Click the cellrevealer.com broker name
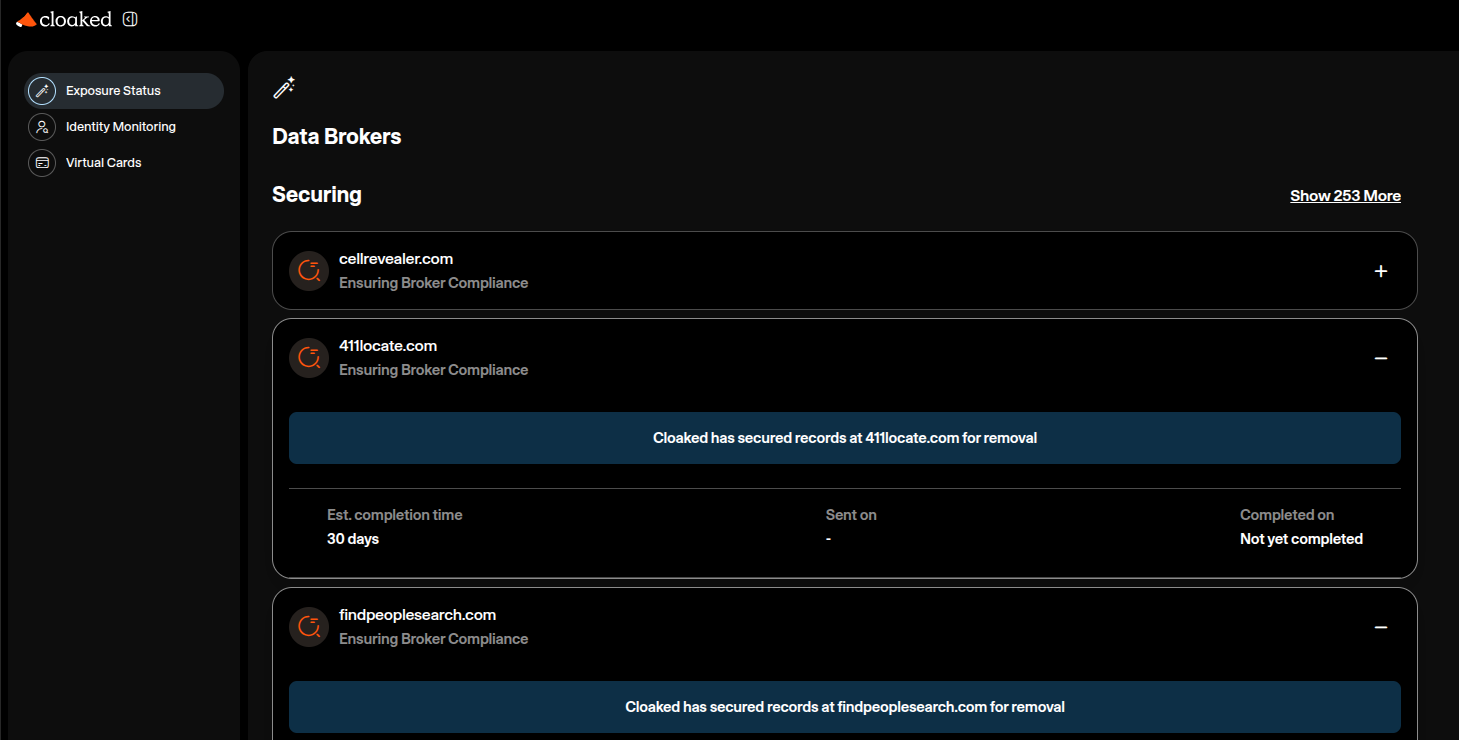The width and height of the screenshot is (1459, 740). click(396, 259)
